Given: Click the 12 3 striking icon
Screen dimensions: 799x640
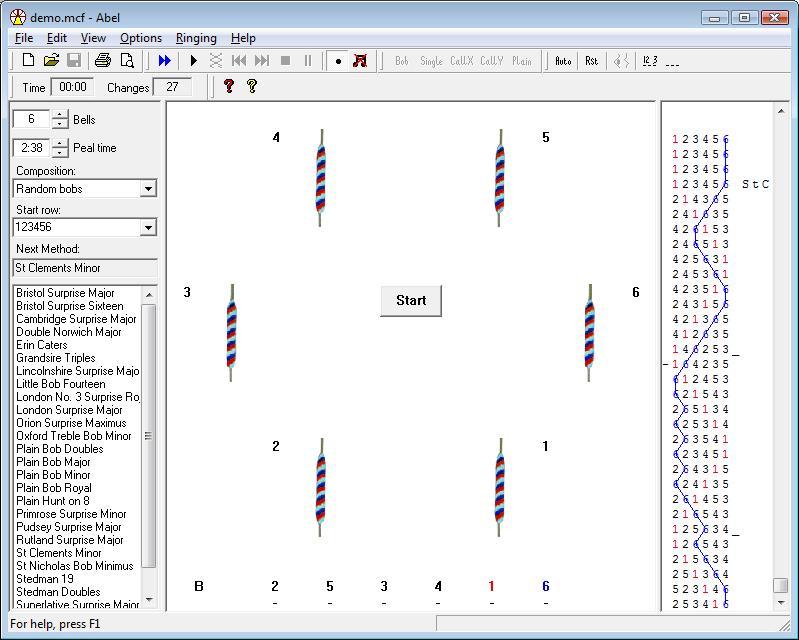Looking at the screenshot, I should [650, 61].
